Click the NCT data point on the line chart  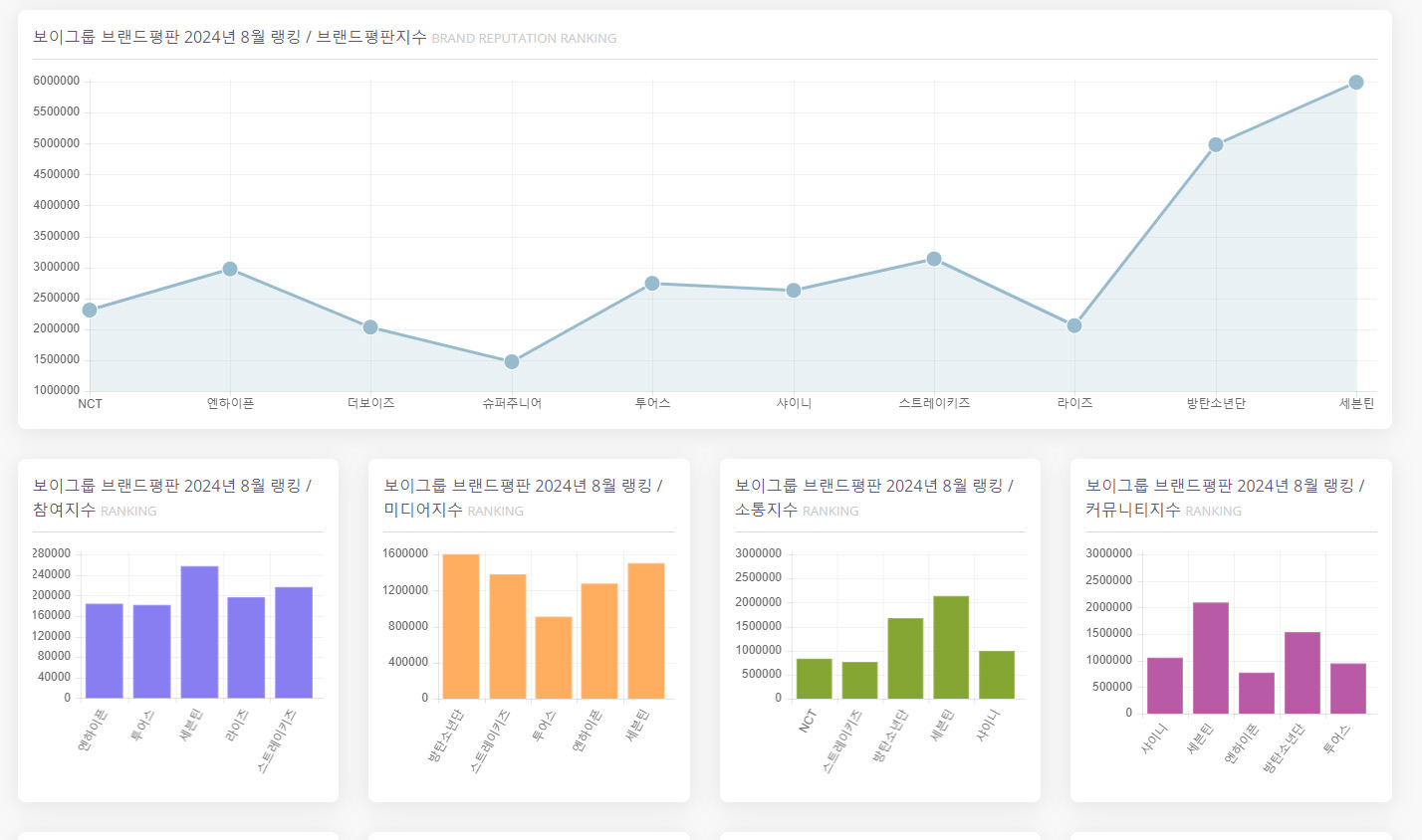click(x=90, y=311)
